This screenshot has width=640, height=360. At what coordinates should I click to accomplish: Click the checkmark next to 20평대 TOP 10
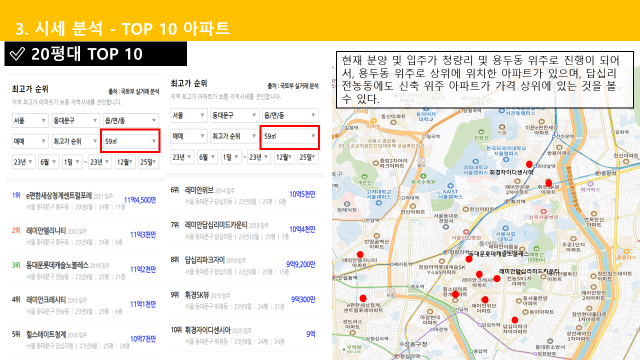(17, 54)
